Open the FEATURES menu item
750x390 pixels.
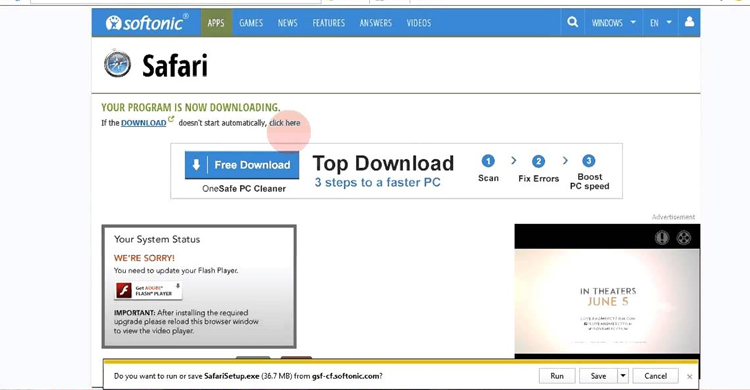tap(329, 22)
